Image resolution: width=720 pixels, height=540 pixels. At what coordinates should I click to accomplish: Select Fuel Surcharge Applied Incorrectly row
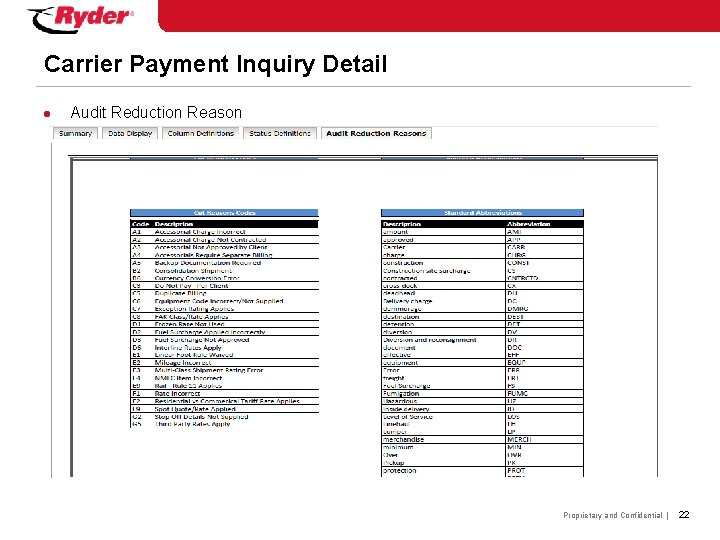(224, 332)
